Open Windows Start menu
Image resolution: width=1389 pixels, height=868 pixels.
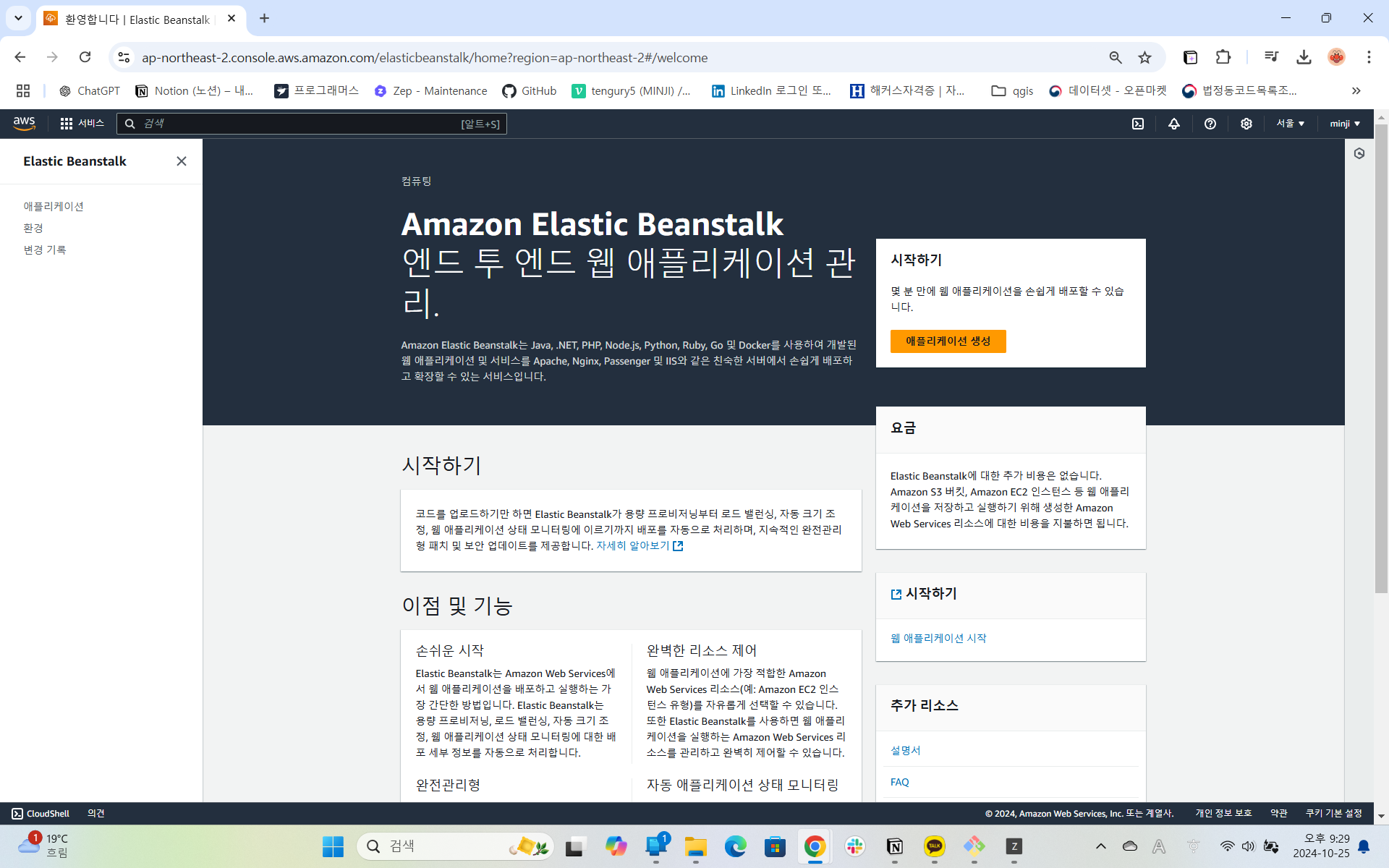333,846
